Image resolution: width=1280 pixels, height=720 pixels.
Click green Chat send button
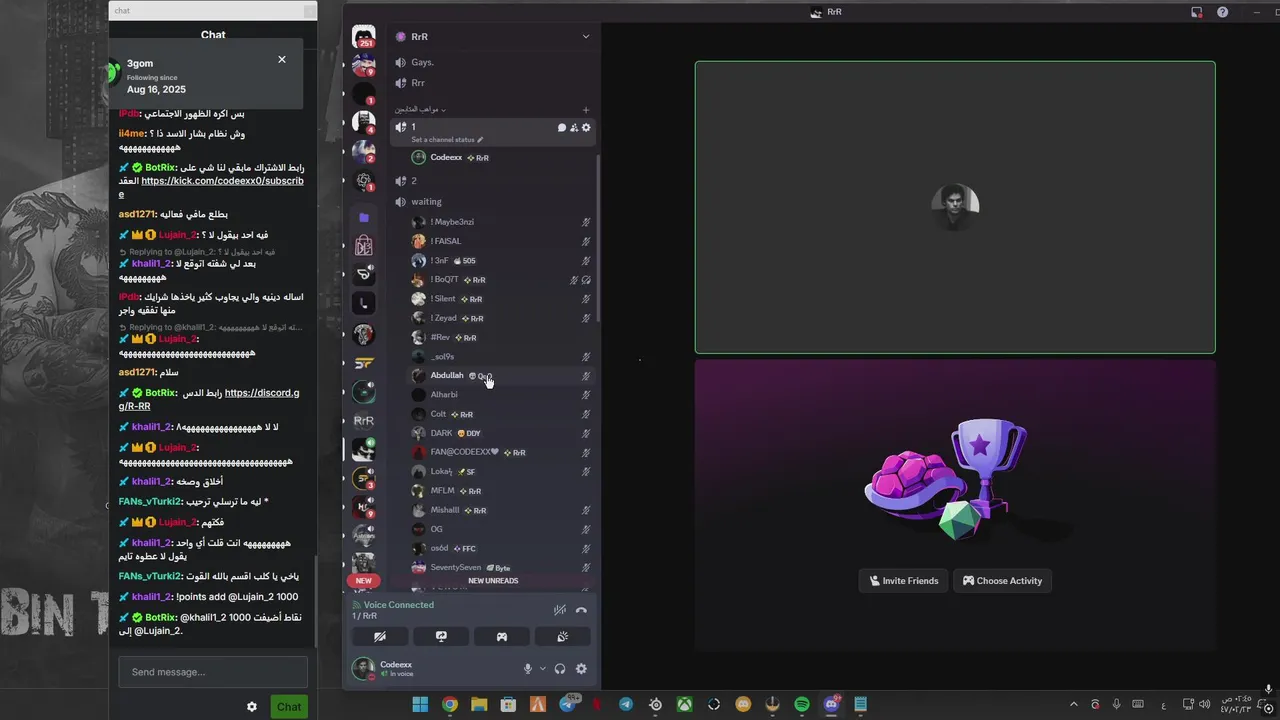(289, 706)
